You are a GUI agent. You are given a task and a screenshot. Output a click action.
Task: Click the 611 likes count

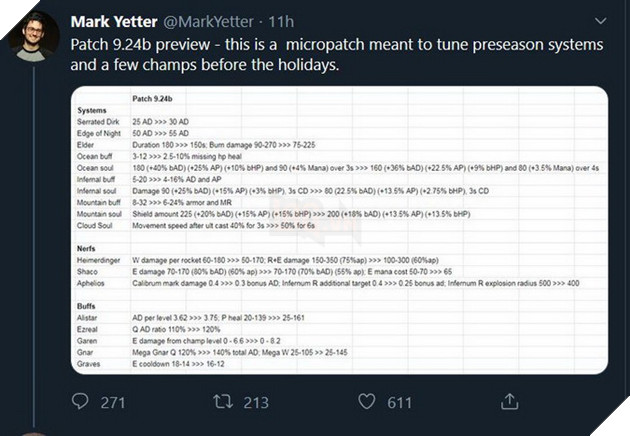[x=400, y=402]
